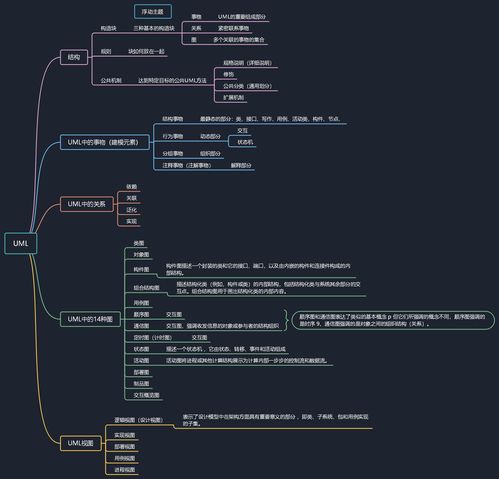Click the 对象图 diagram topic
Viewport: 499px width, 479px height.
(141, 255)
